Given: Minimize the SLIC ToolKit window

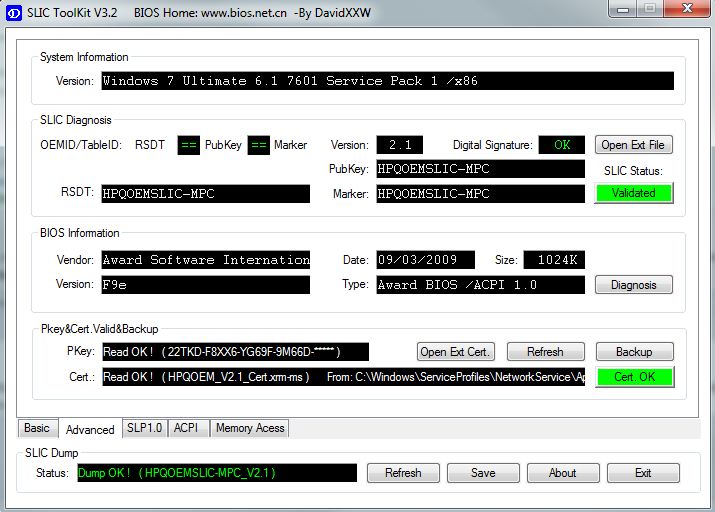Looking at the screenshot, I should (622, 9).
